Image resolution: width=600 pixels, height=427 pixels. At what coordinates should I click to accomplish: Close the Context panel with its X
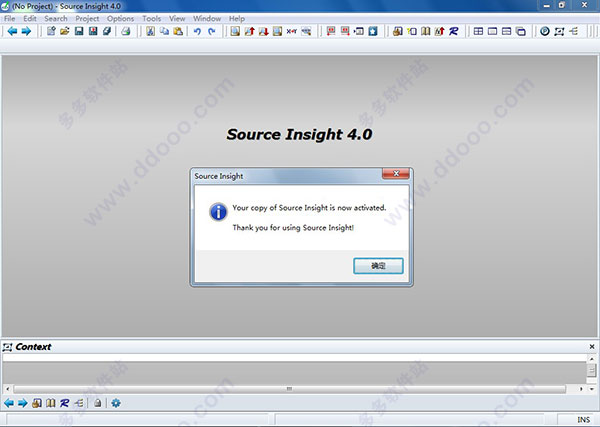[592, 346]
